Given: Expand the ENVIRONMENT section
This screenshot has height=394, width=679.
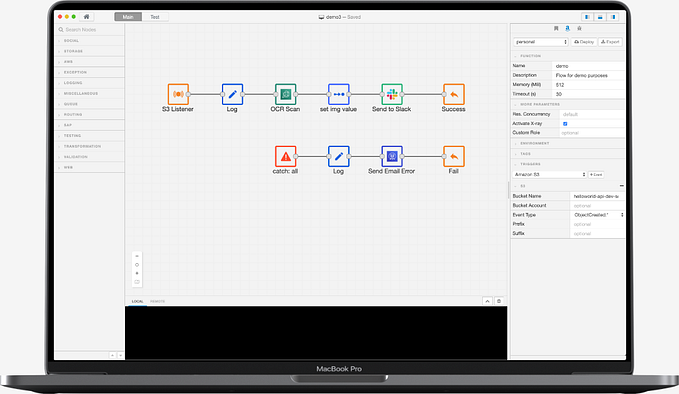Looking at the screenshot, I should click(568, 143).
